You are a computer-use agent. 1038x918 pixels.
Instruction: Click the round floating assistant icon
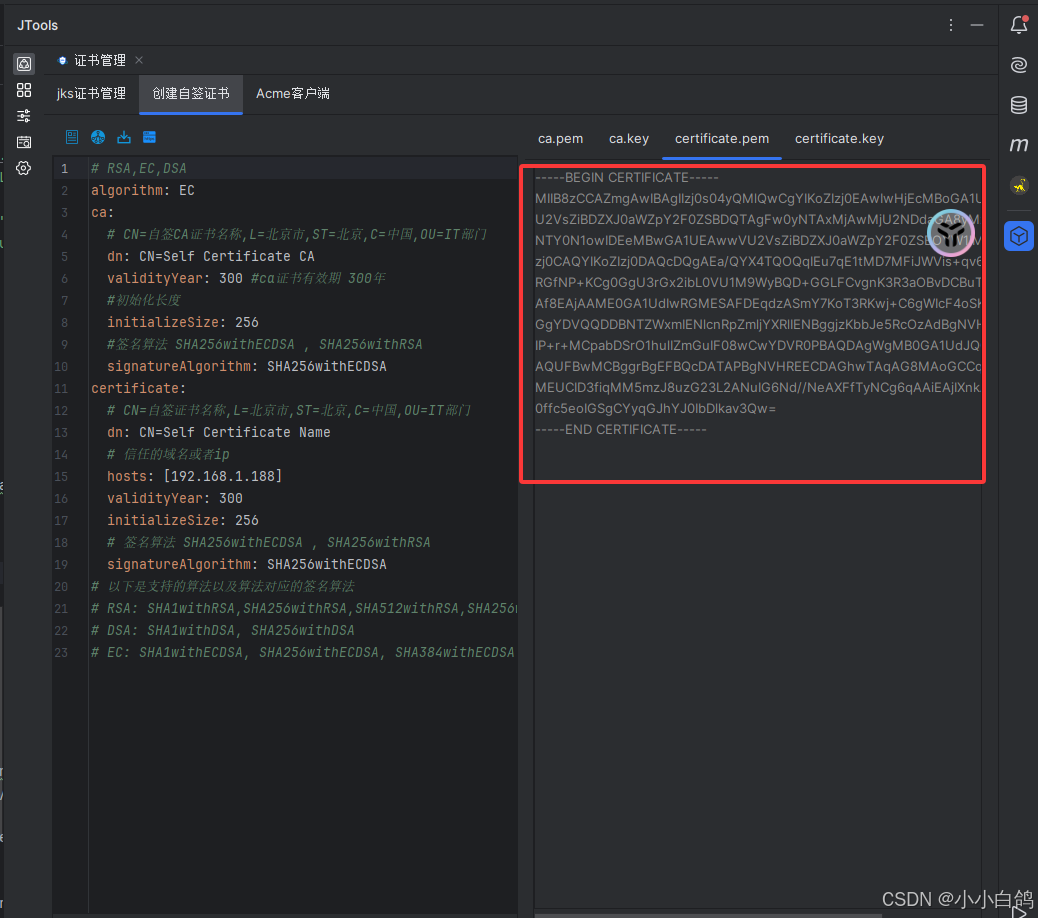click(x=950, y=233)
